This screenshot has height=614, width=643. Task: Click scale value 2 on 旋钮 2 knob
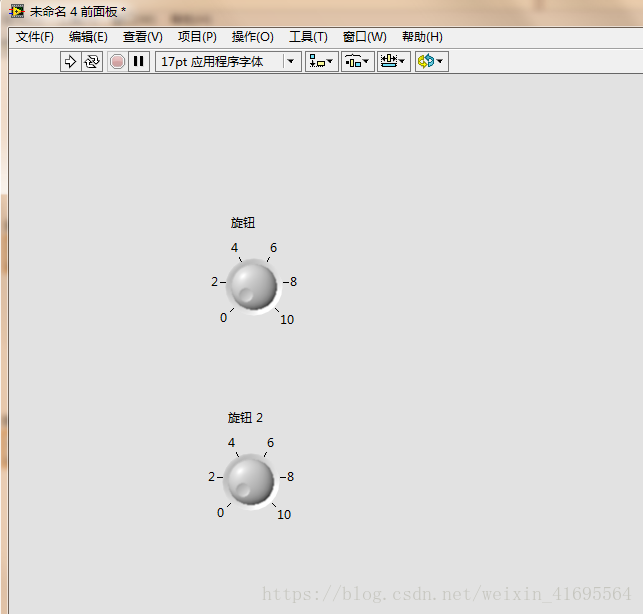click(x=212, y=477)
